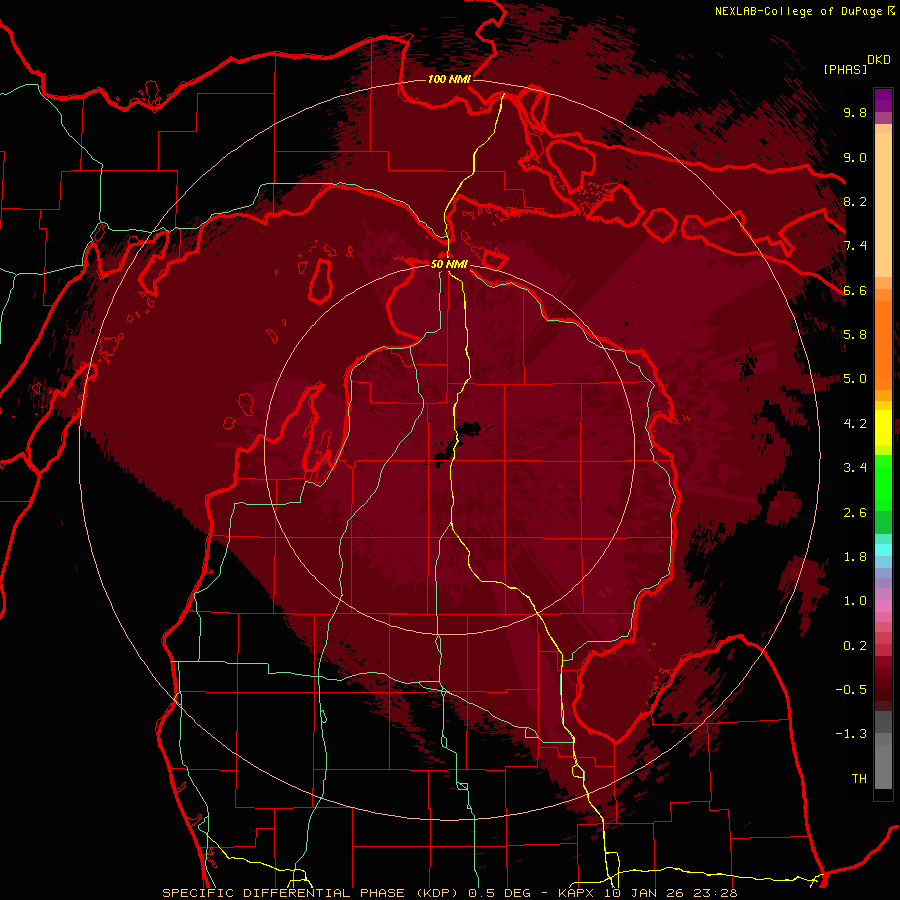
Task: Click the 2.6 legend value
Action: tap(855, 513)
